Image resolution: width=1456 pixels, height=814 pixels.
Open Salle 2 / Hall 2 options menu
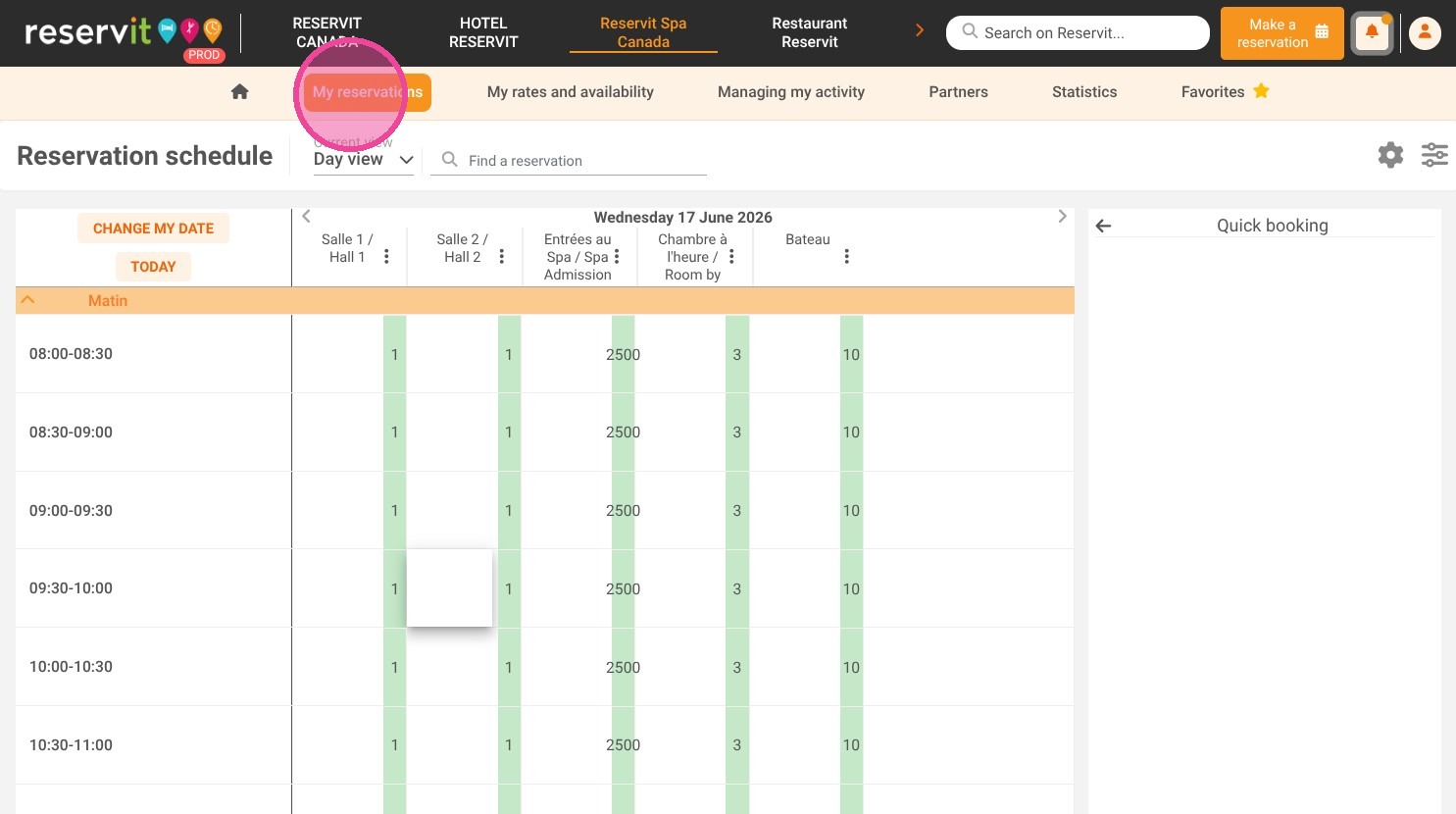tap(501, 256)
